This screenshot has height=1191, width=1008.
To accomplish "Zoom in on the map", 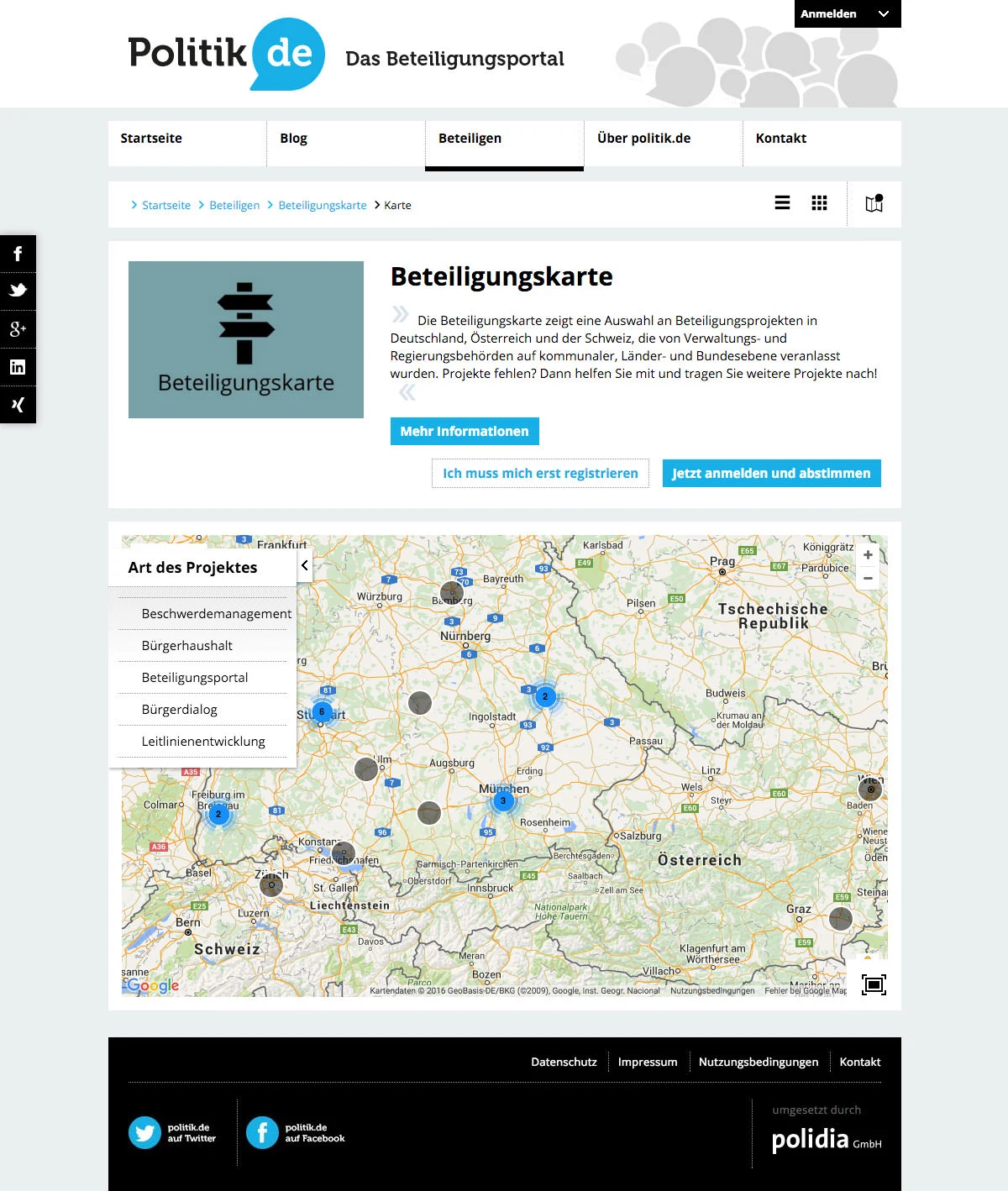I will 867,554.
